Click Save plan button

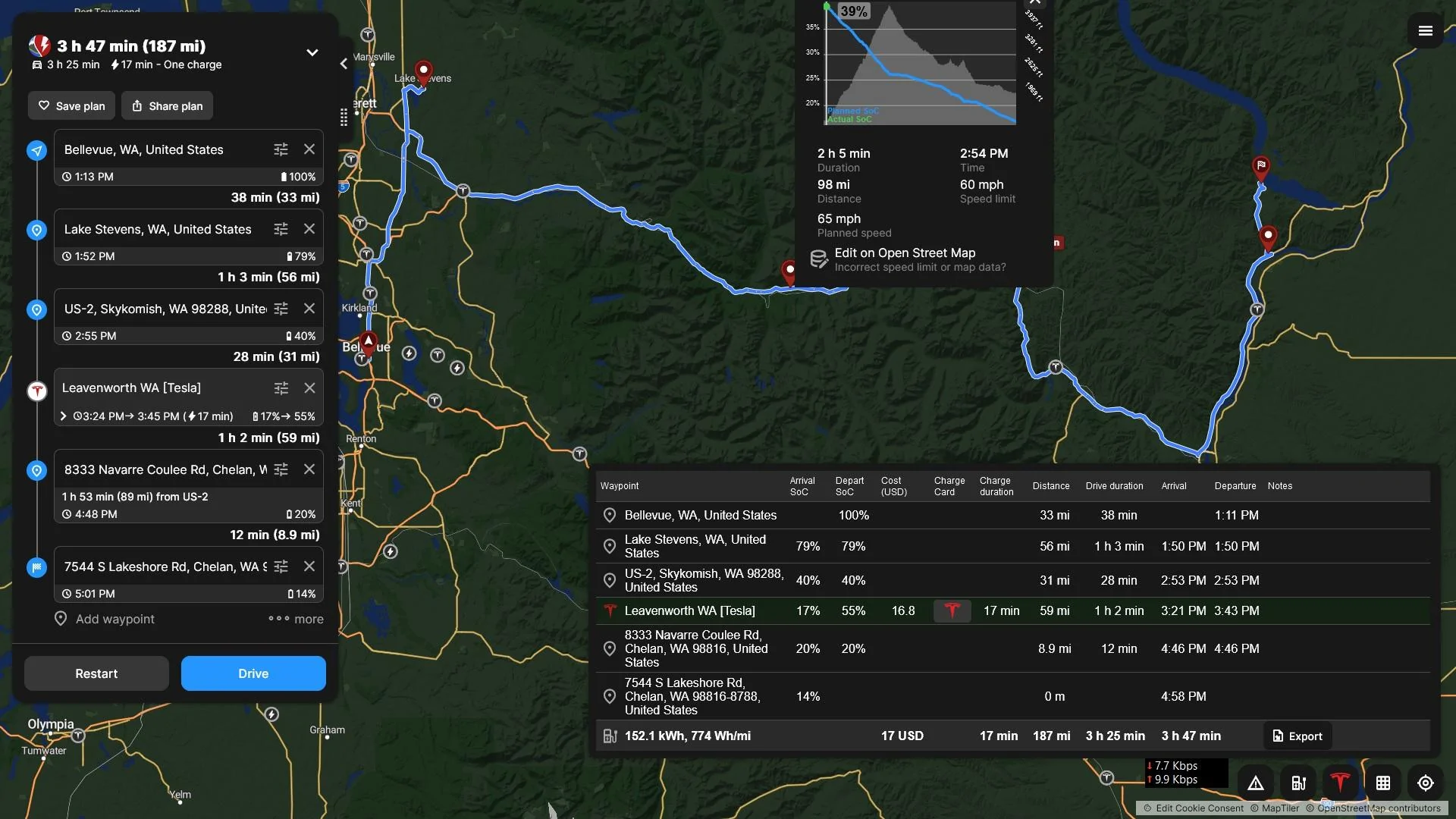72,106
